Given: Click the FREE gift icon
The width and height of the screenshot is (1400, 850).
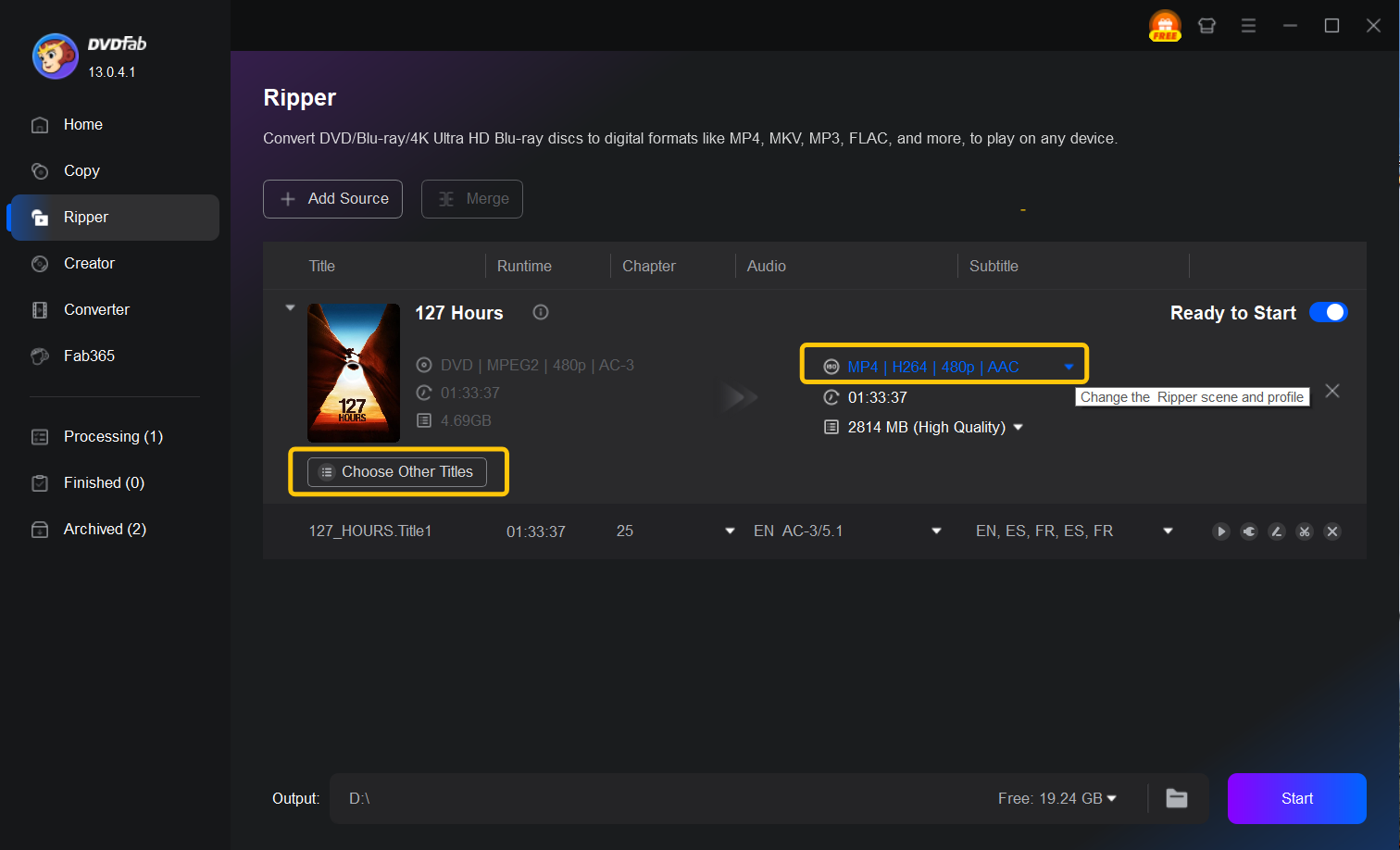Looking at the screenshot, I should (1165, 26).
